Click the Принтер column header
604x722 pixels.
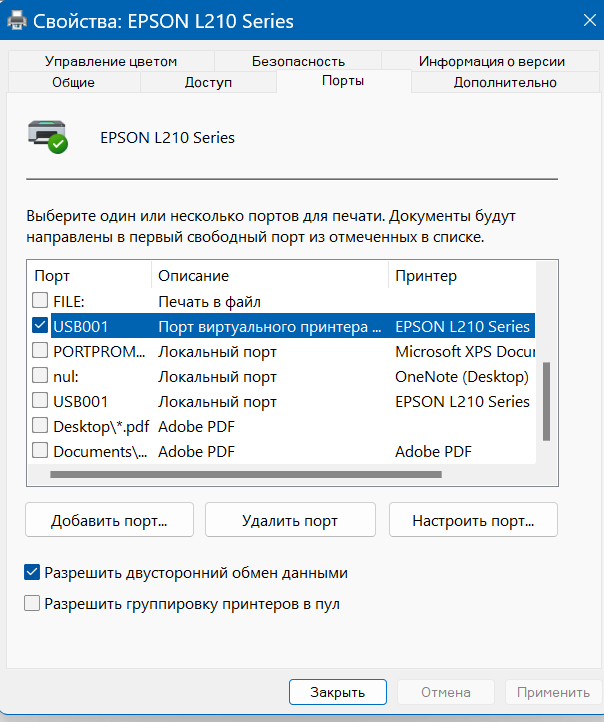(462, 275)
